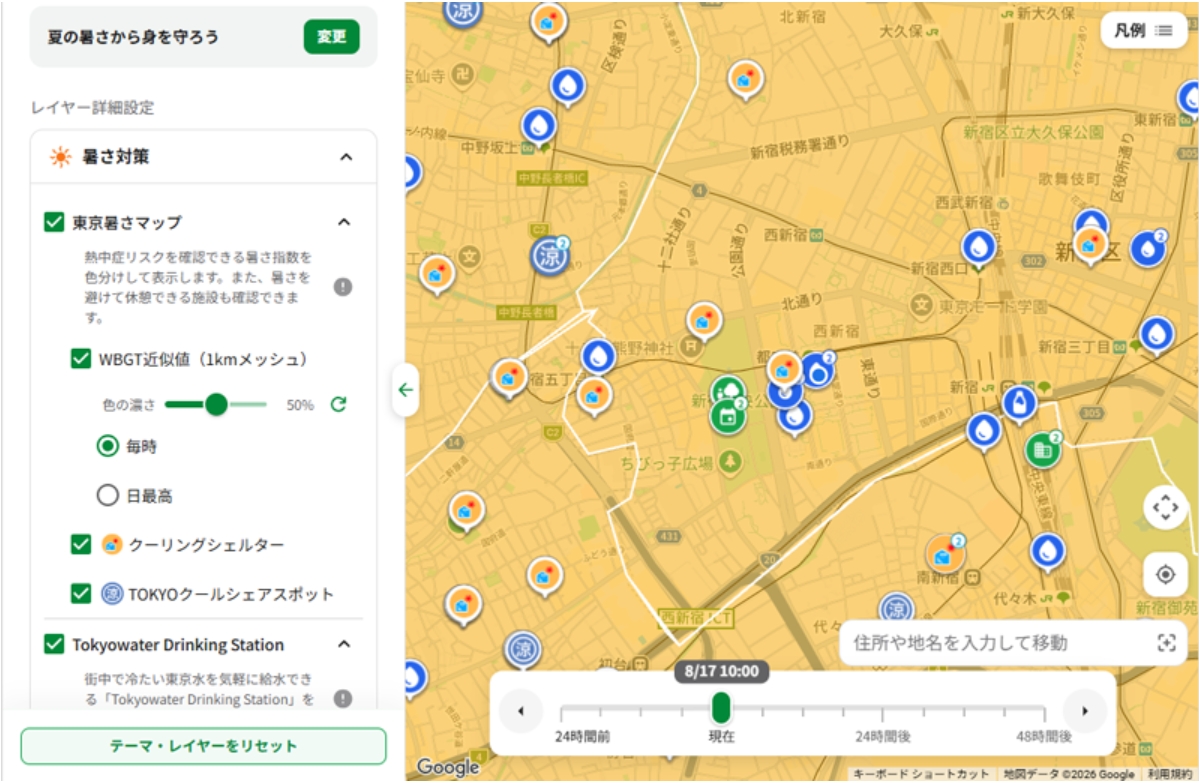Image resolution: width=1199 pixels, height=783 pixels.
Task: Click green building marker numbered 2
Action: (x=1043, y=450)
